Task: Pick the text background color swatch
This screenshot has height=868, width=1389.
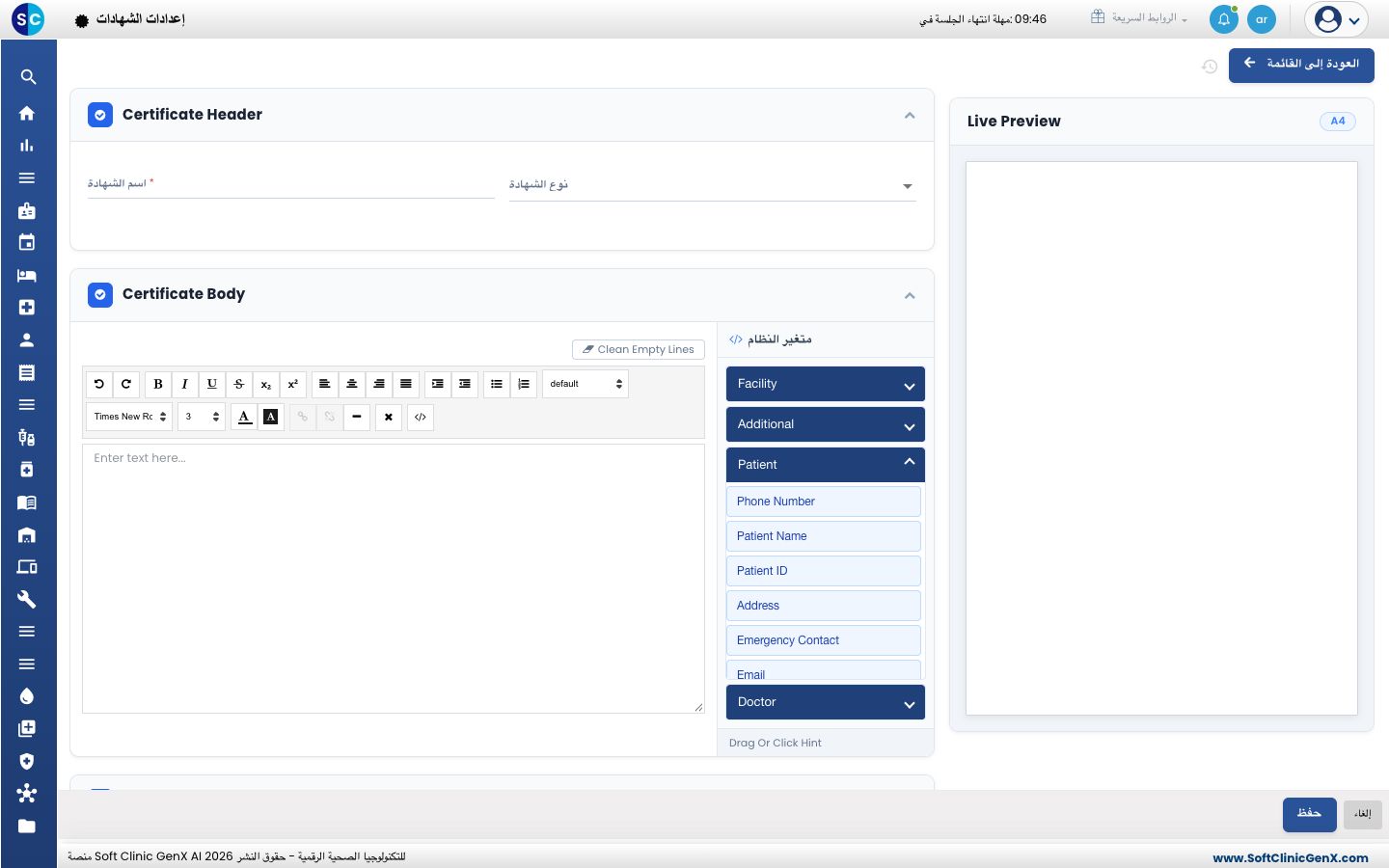Action: coord(271,417)
